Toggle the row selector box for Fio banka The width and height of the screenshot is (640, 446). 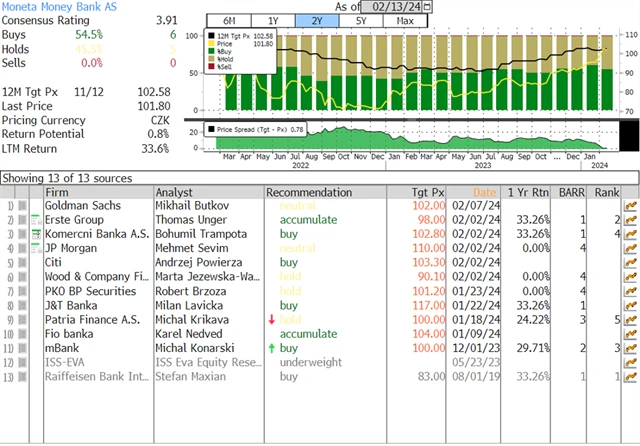(24, 333)
